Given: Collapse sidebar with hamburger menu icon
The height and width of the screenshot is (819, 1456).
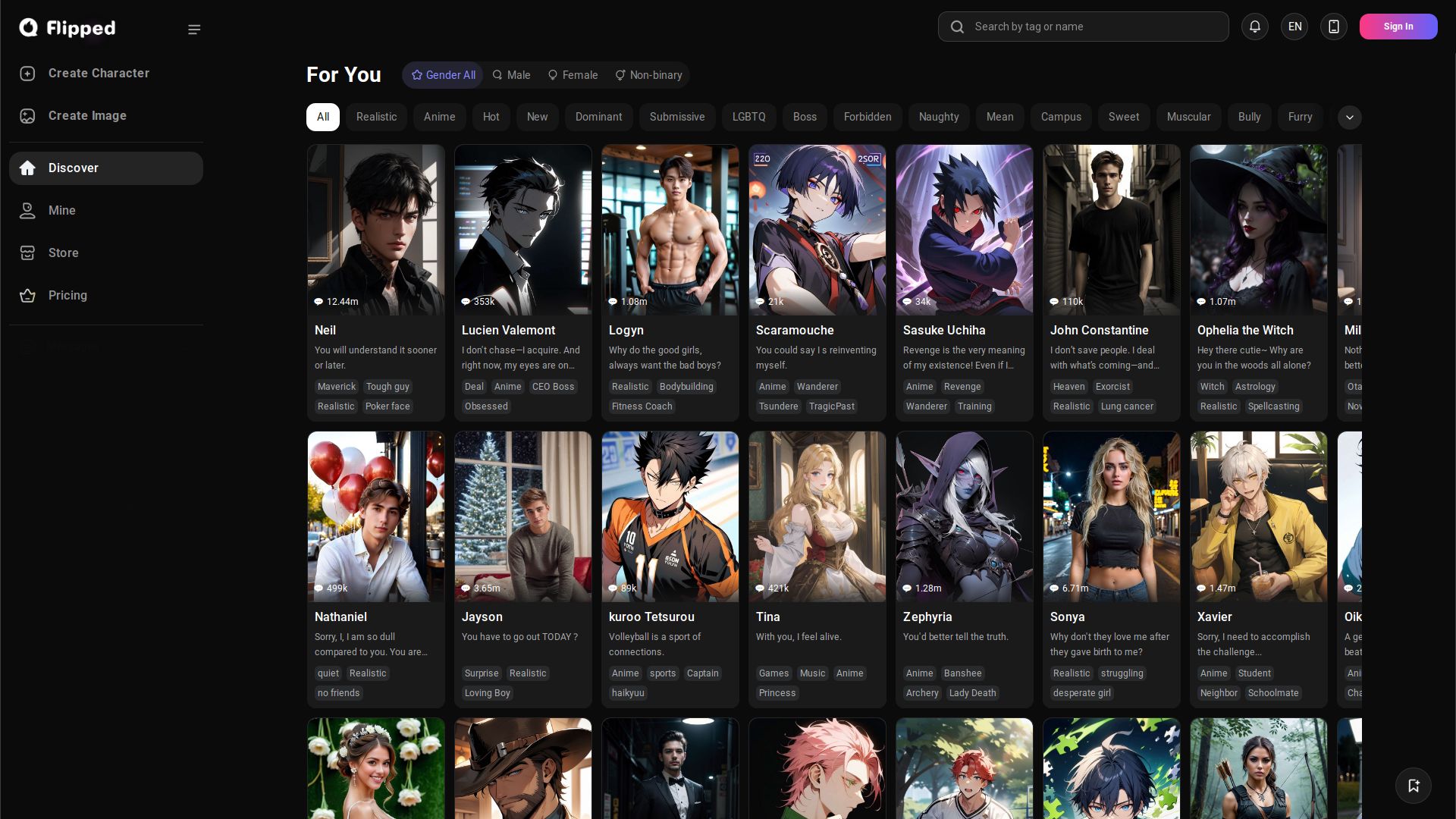Looking at the screenshot, I should pyautogui.click(x=194, y=30).
